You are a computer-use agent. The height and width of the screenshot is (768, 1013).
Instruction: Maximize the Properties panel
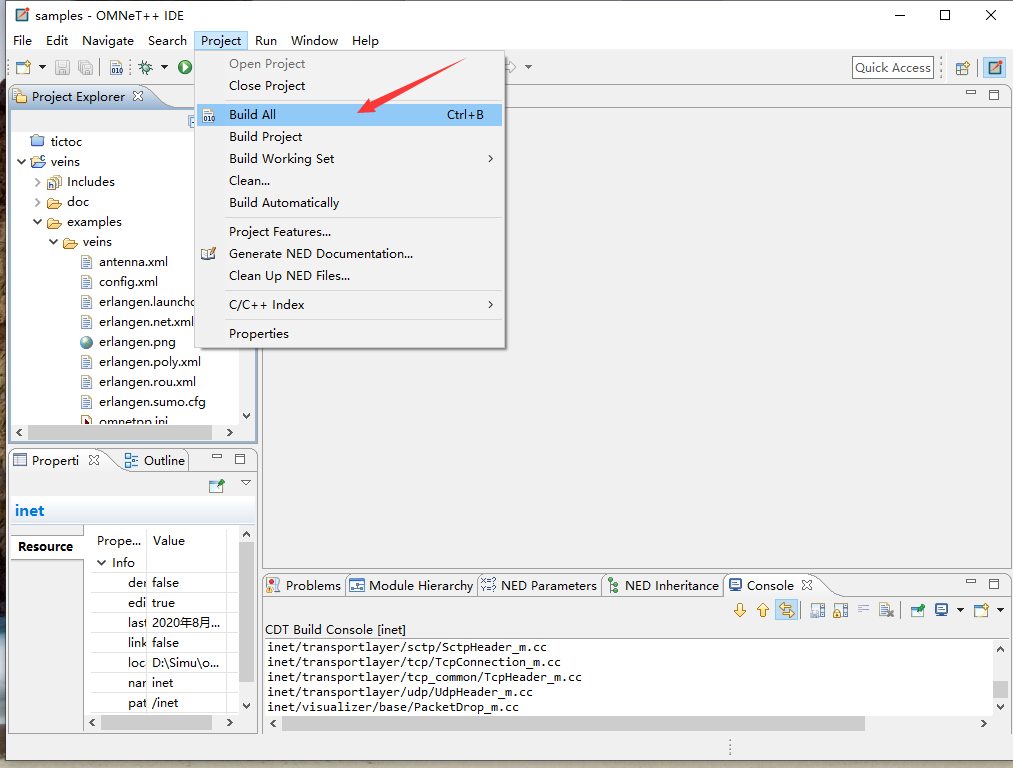click(x=240, y=459)
